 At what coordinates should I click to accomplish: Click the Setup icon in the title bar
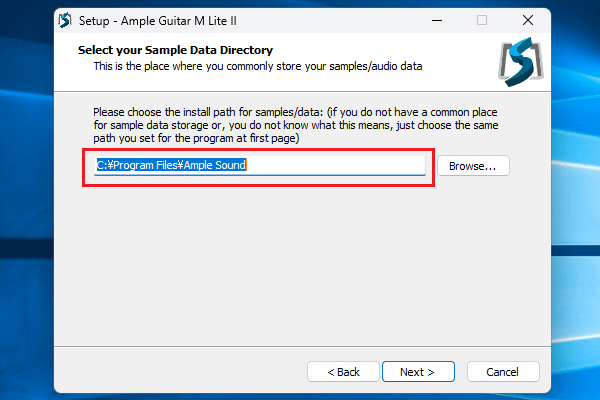(x=65, y=20)
